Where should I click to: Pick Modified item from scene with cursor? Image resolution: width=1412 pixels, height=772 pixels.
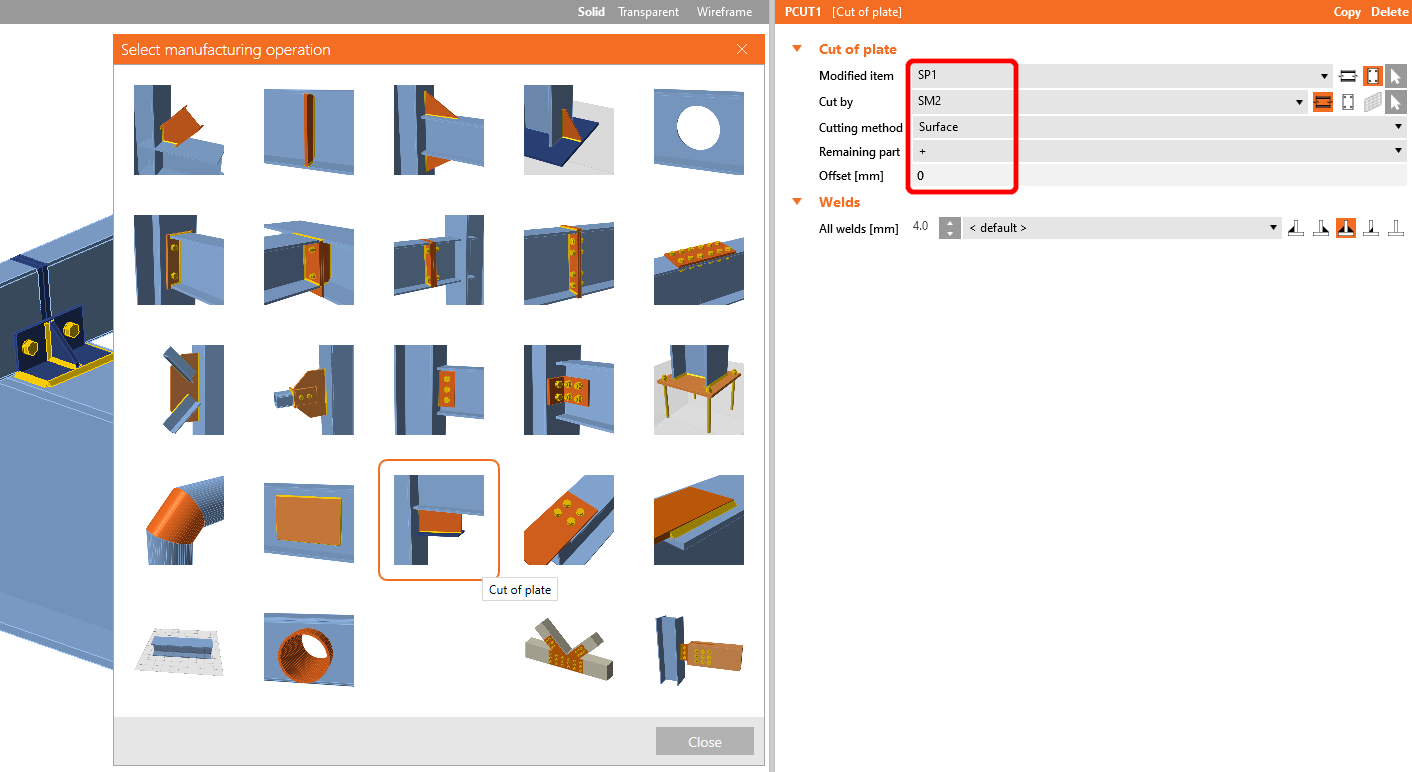tap(1396, 76)
